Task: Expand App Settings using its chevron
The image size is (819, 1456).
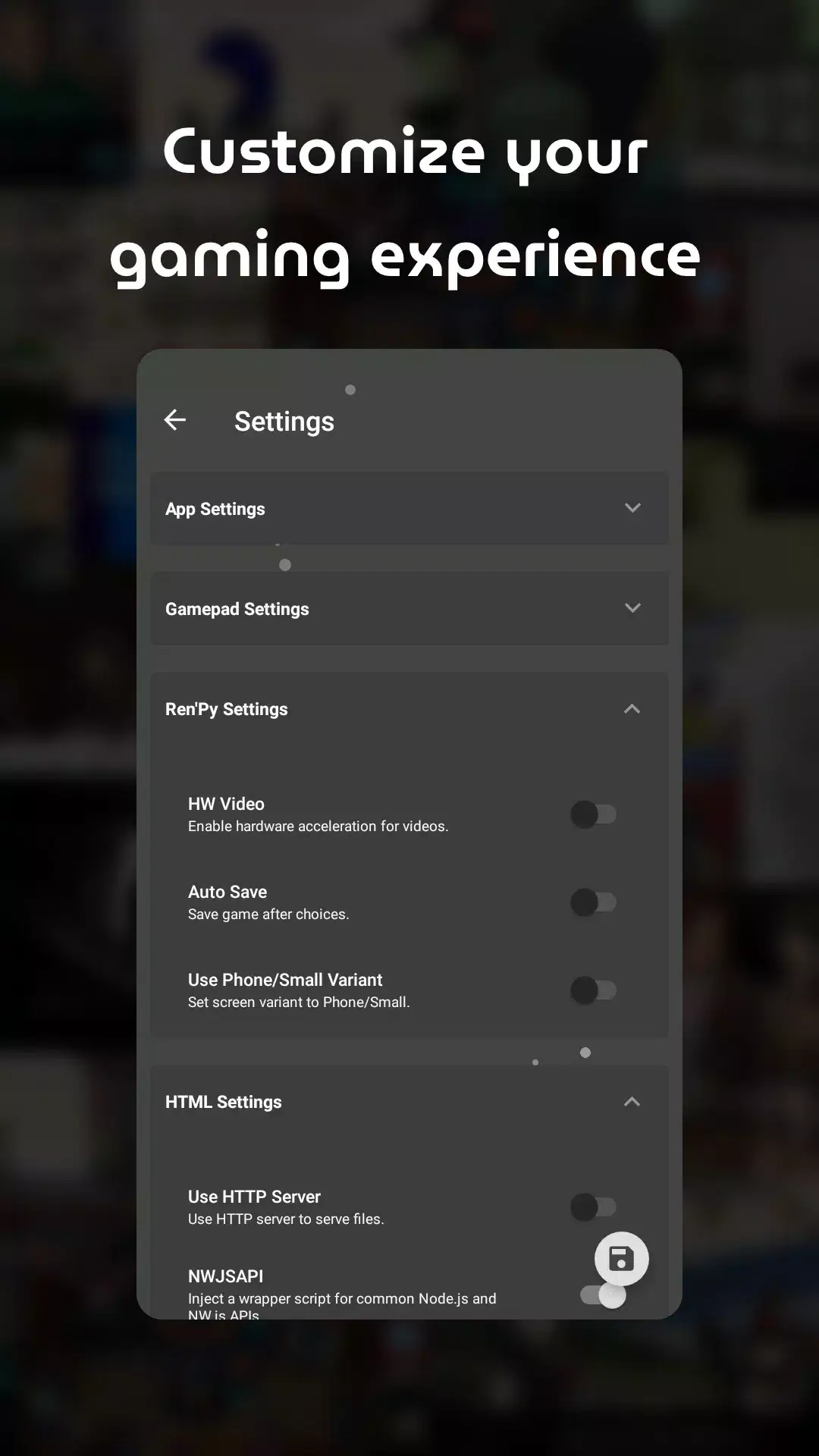Action: click(632, 508)
